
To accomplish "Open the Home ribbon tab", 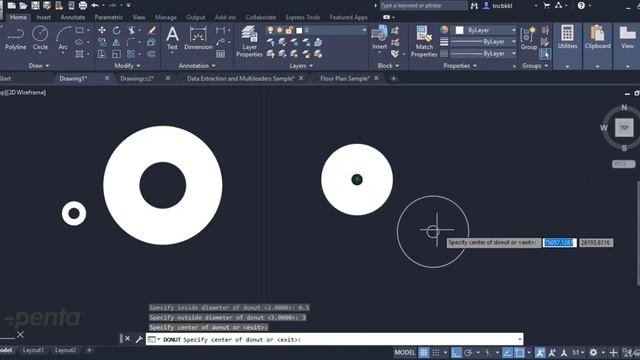I will (18, 17).
